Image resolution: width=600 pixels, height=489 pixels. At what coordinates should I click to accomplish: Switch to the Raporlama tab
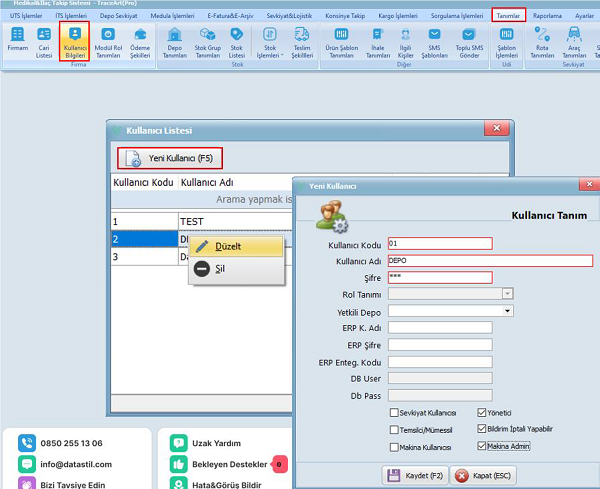(547, 16)
